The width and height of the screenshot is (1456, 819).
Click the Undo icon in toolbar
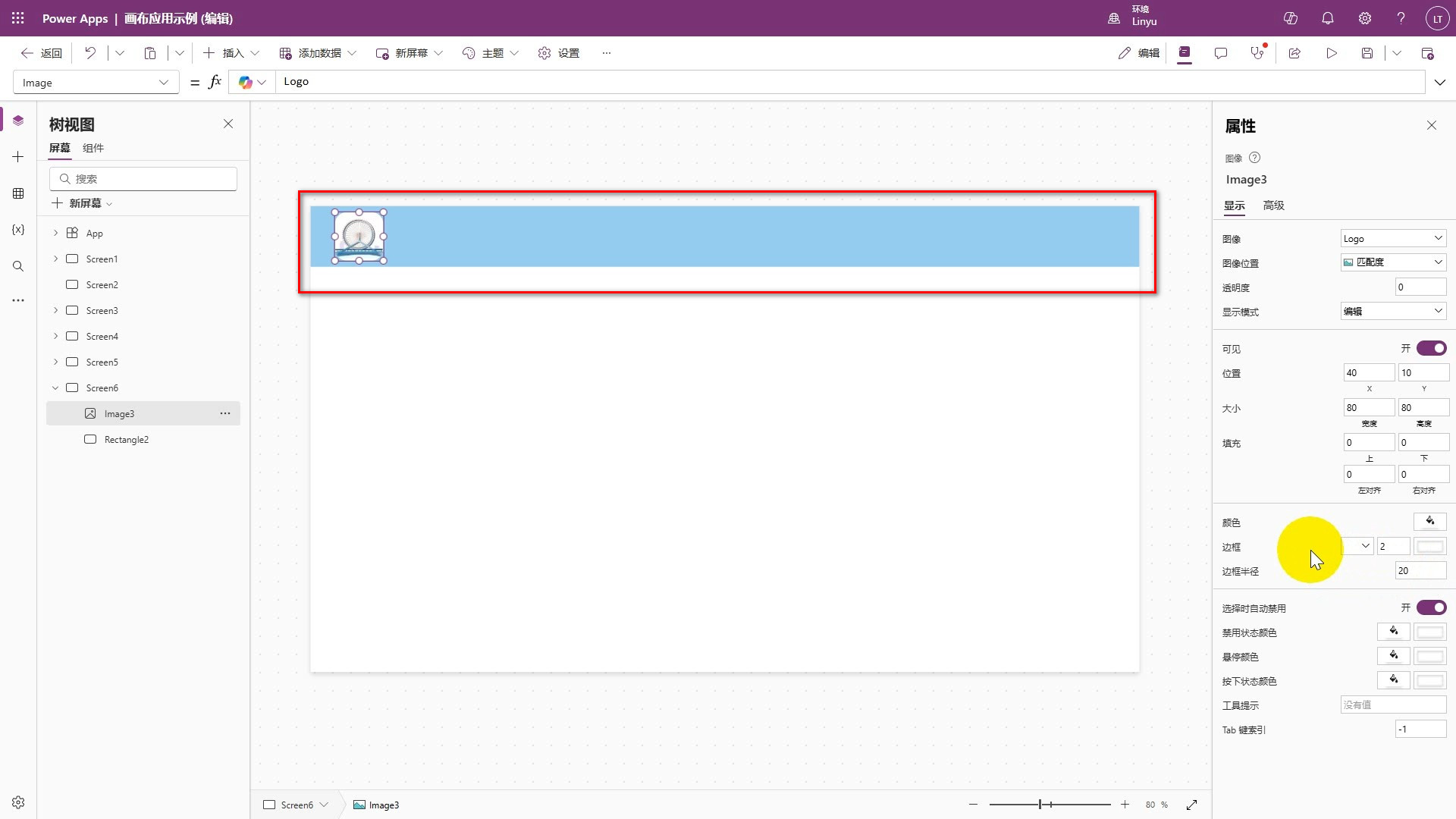[90, 53]
